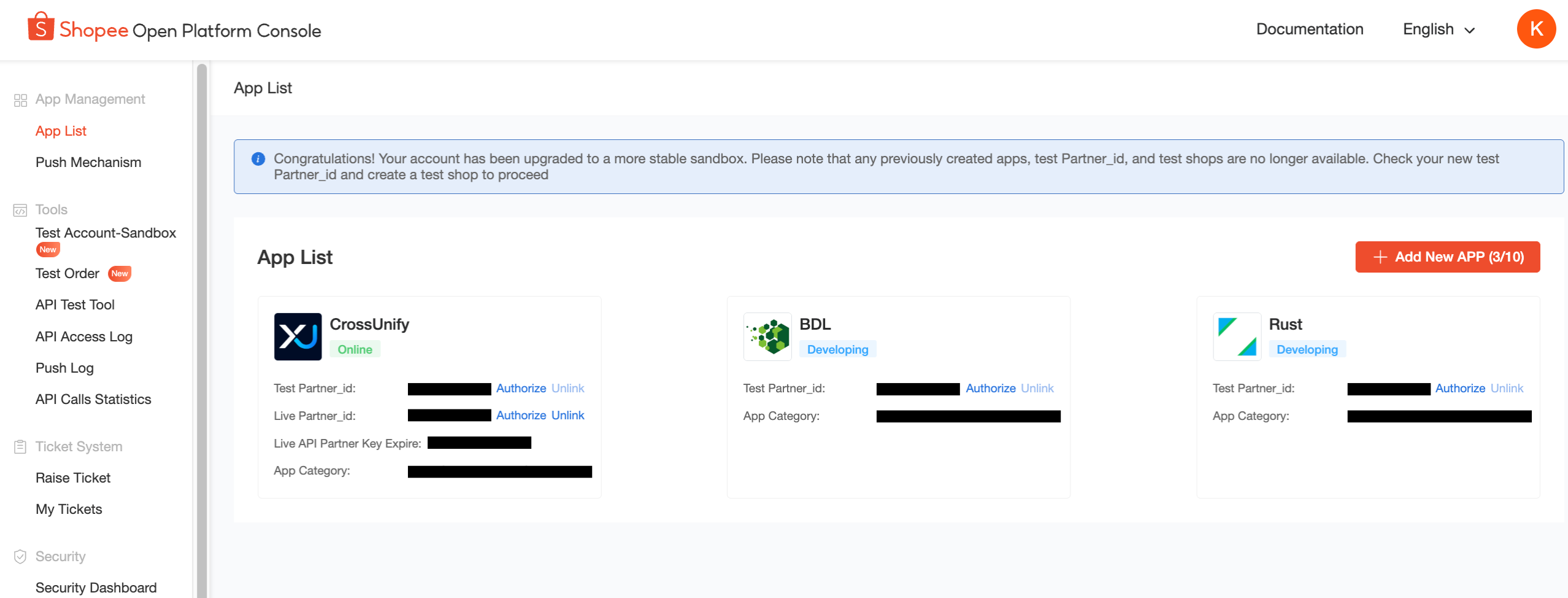Open Push Log in the sidebar

click(64, 368)
